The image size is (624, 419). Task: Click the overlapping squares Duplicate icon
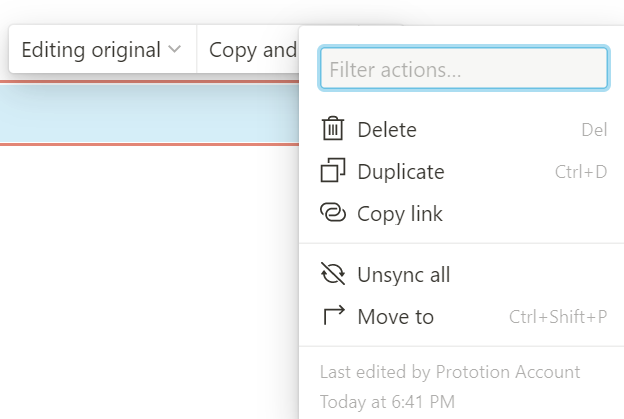click(333, 170)
